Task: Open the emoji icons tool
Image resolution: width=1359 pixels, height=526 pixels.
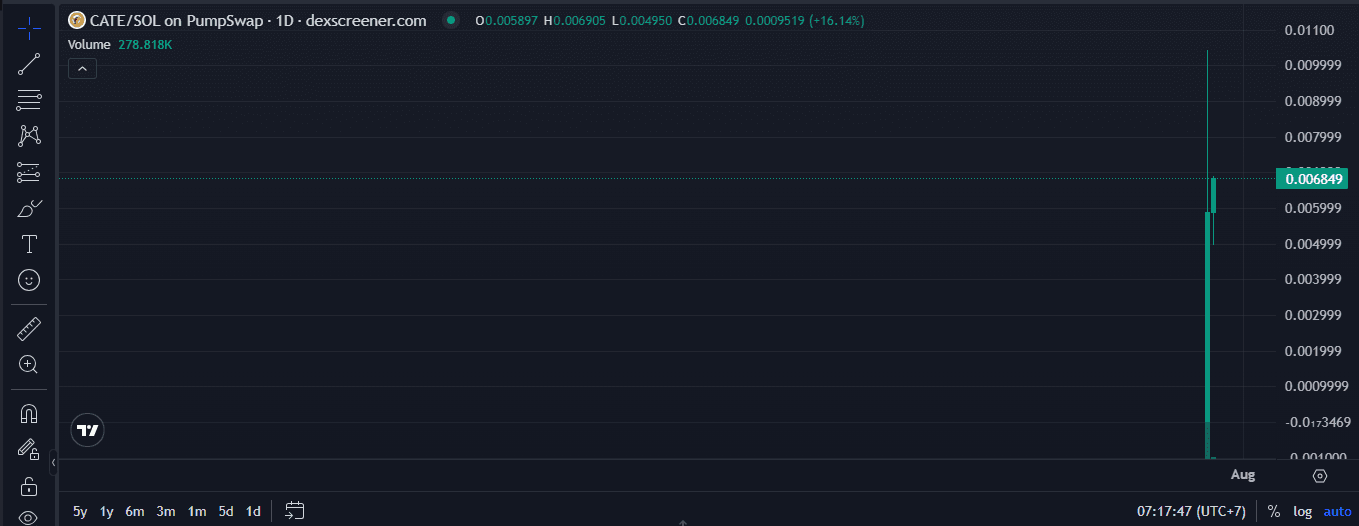Action: [29, 280]
